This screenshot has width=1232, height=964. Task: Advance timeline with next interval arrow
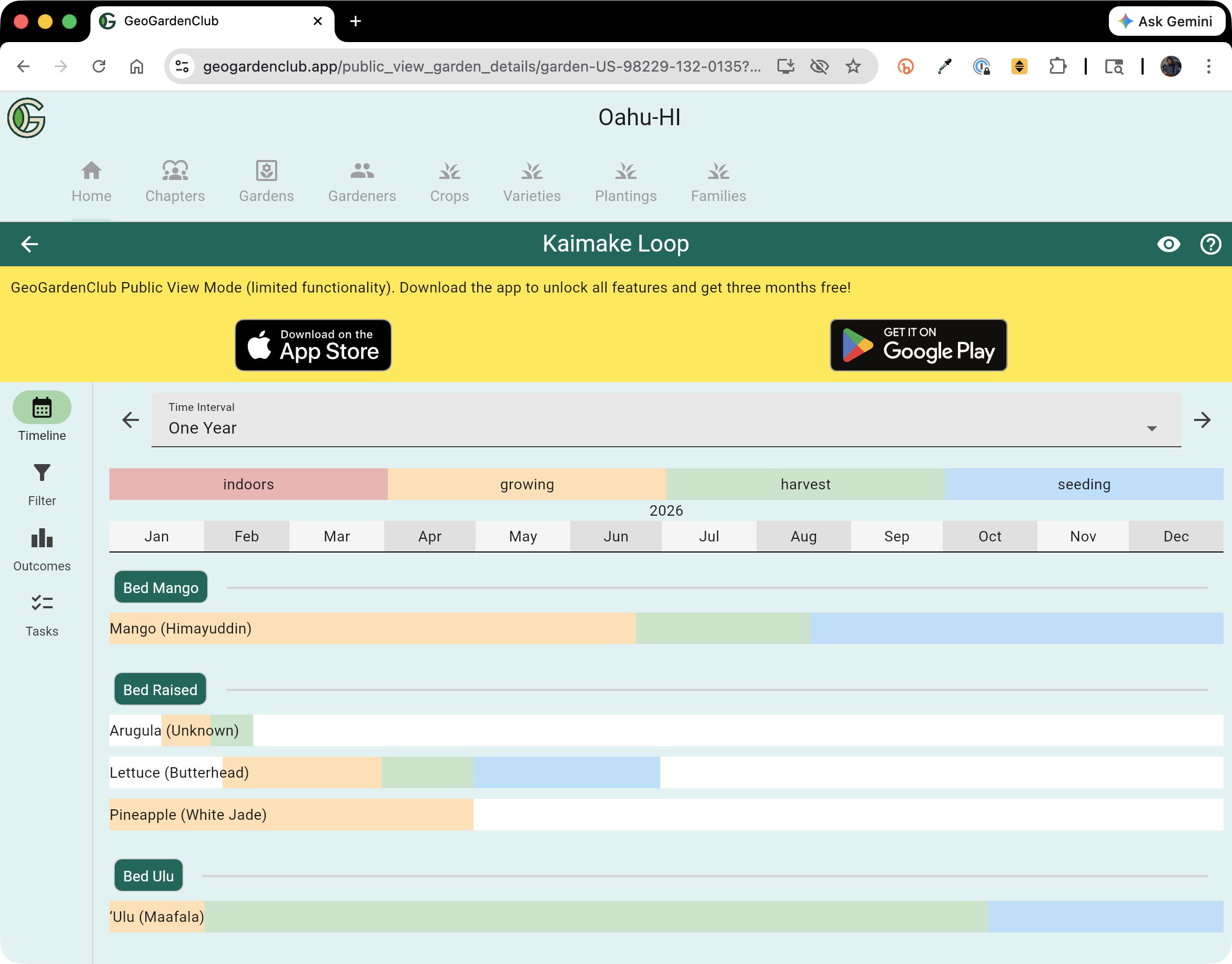coord(1202,420)
